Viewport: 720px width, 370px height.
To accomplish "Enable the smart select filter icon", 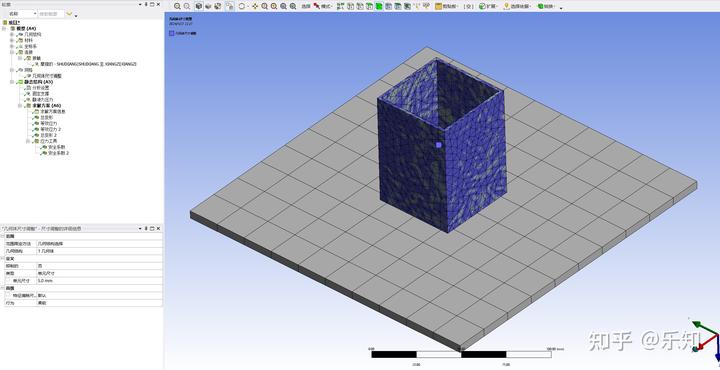I will (x=340, y=6).
